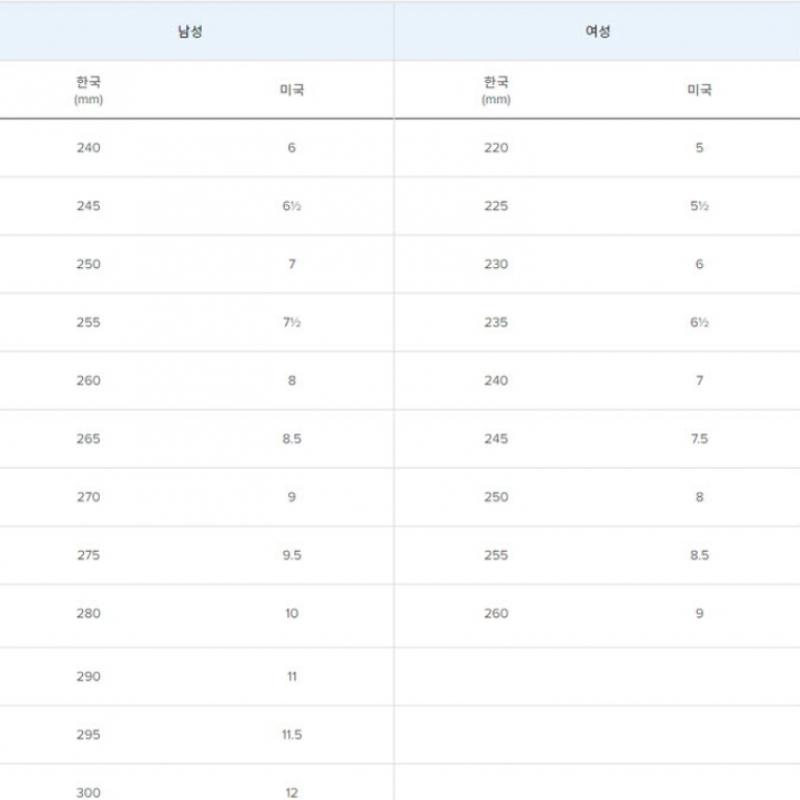Image resolution: width=800 pixels, height=800 pixels.
Task: Click the 여성 column group header
Action: point(598,32)
